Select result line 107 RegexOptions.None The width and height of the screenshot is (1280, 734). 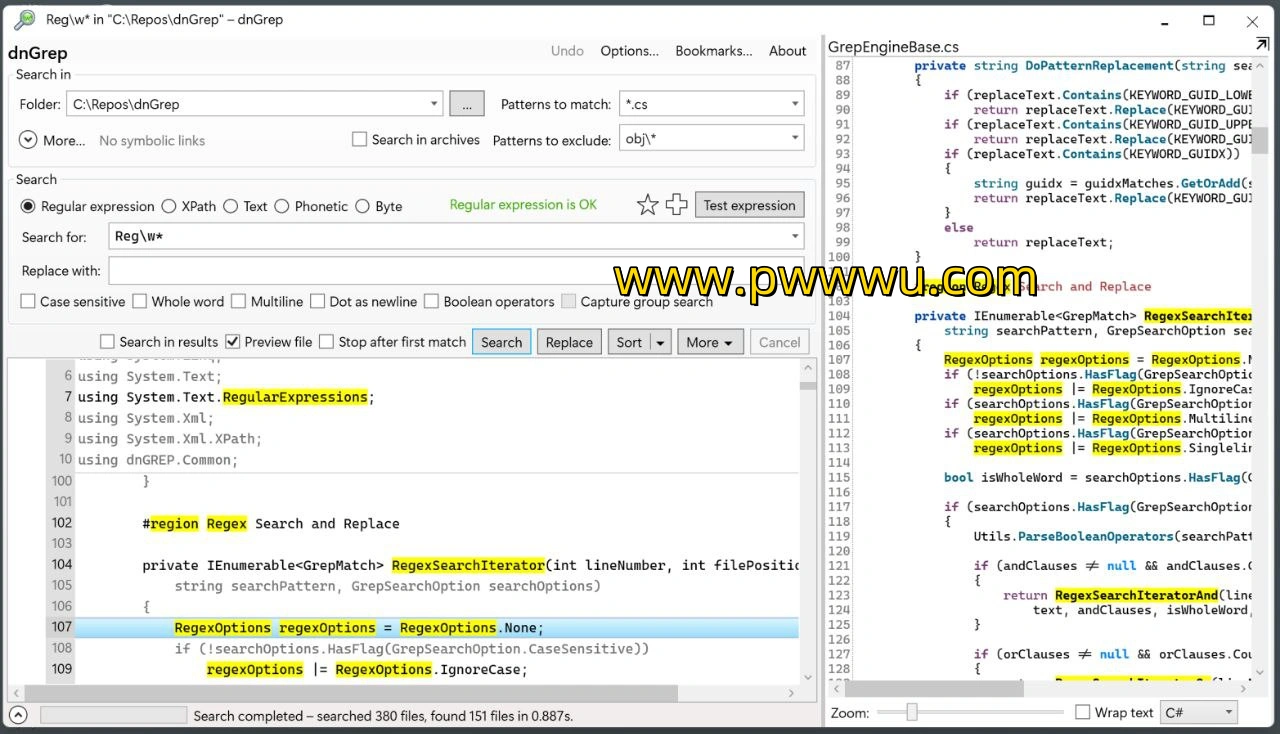coord(422,628)
